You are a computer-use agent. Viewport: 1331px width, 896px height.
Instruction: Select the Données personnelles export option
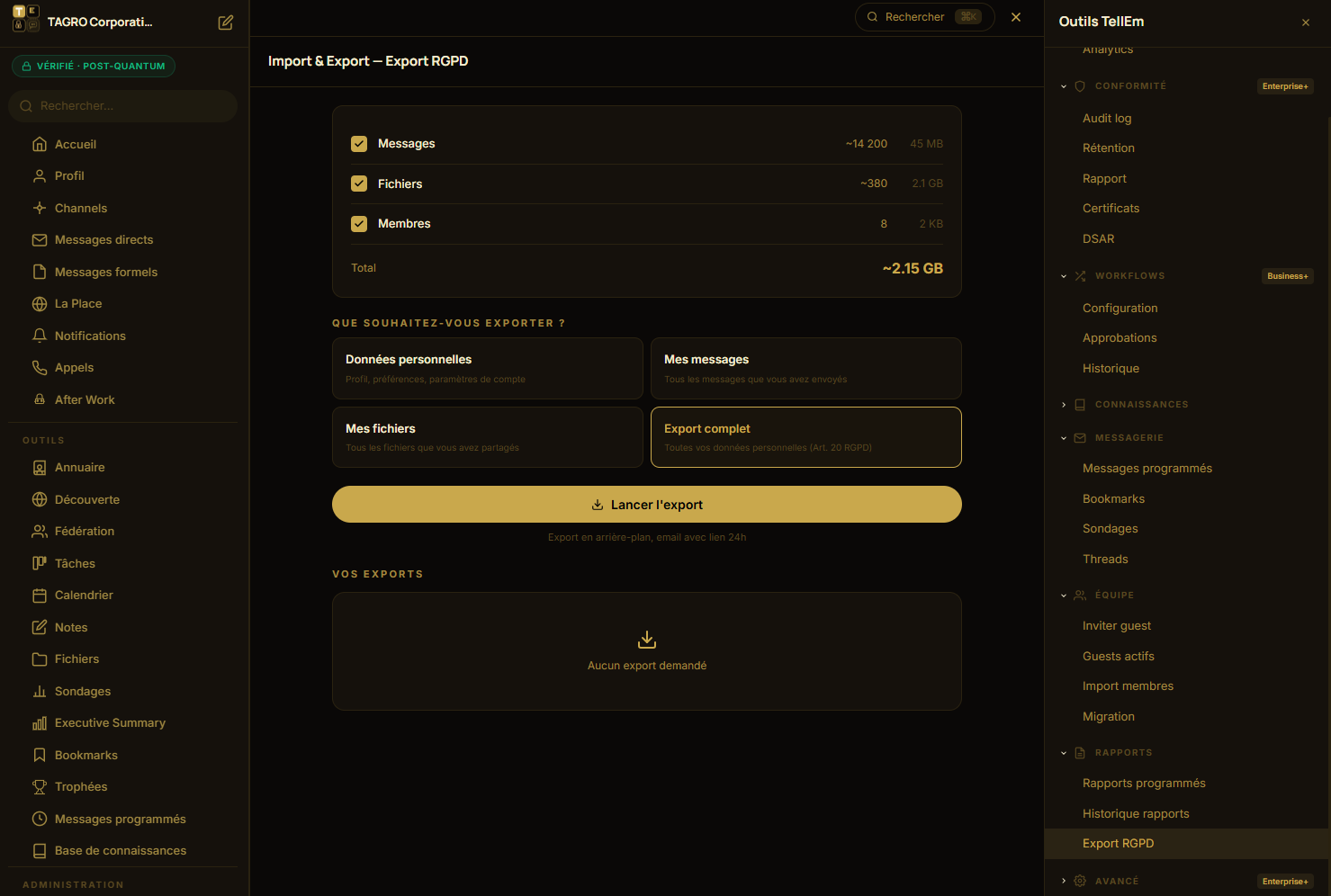point(488,368)
